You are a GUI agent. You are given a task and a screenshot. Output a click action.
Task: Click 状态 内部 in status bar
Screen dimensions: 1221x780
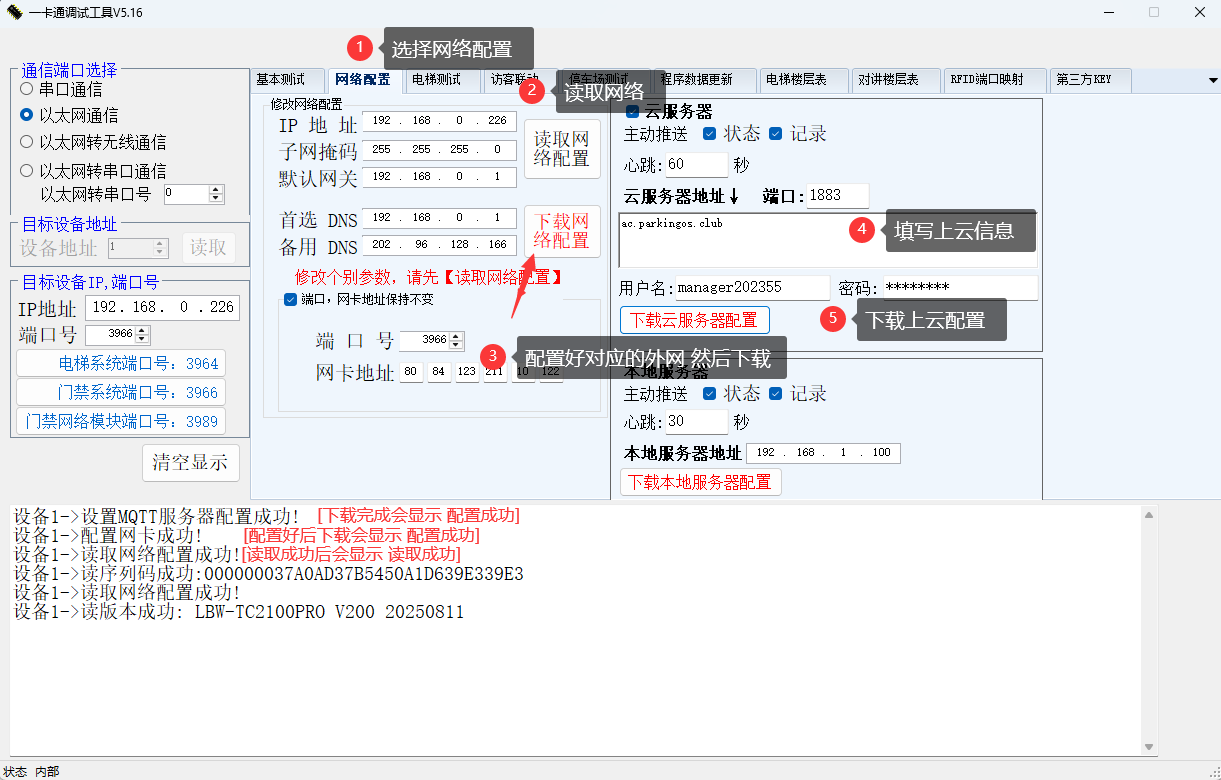tap(31, 771)
